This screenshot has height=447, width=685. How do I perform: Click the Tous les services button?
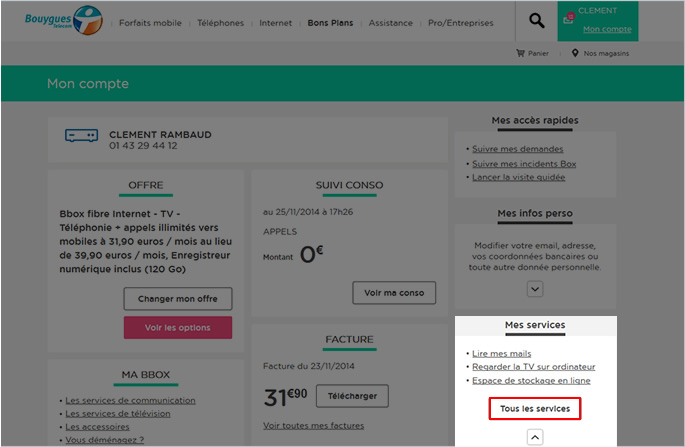[x=535, y=409]
